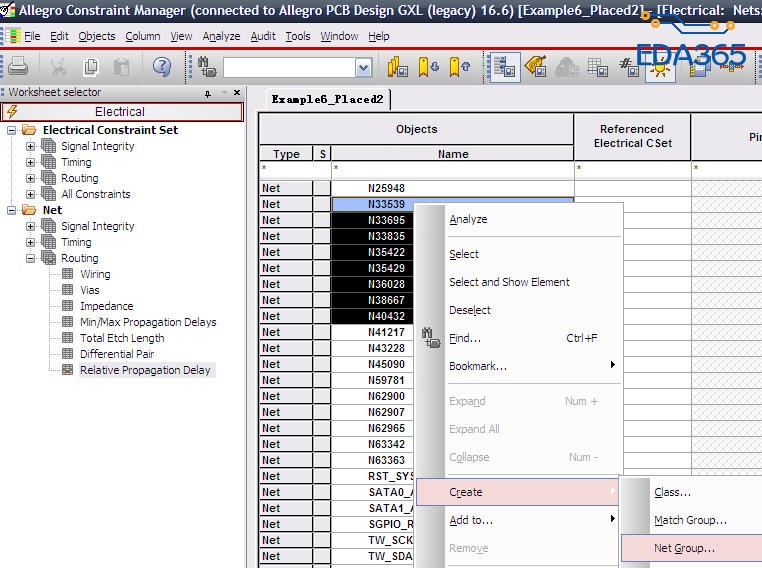Viewport: 762px width, 568px height.
Task: Click the Cut scissors toolbar icon
Action: coord(58,67)
